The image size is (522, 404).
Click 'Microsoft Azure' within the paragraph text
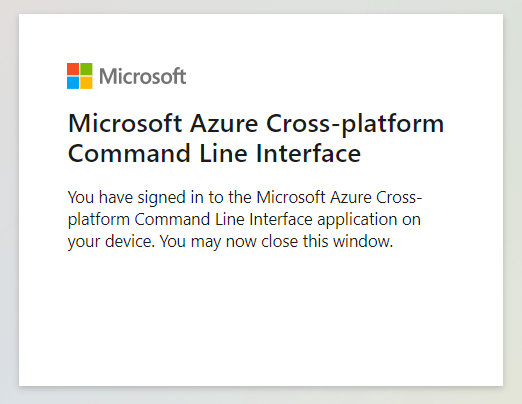[x=314, y=197]
